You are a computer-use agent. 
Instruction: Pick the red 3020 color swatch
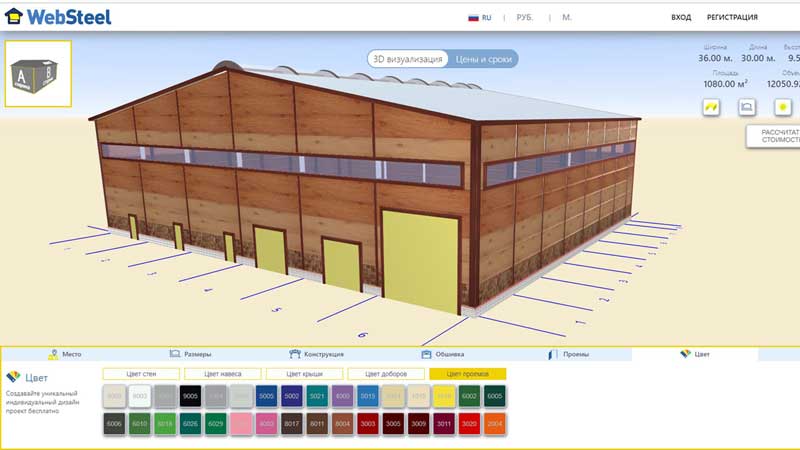(469, 424)
